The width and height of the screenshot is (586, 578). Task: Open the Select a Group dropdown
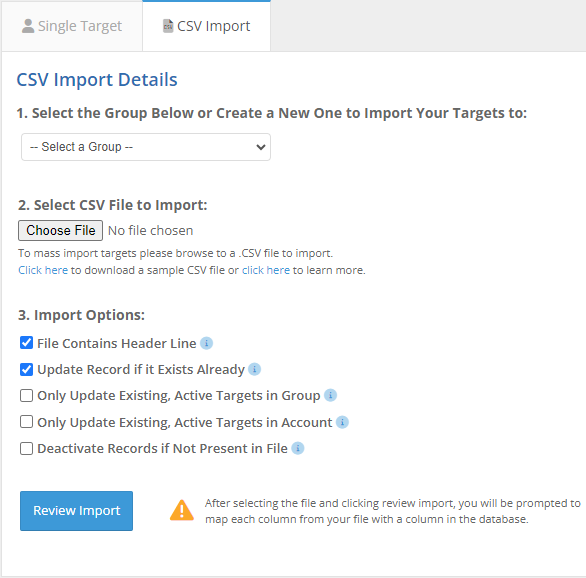click(146, 147)
